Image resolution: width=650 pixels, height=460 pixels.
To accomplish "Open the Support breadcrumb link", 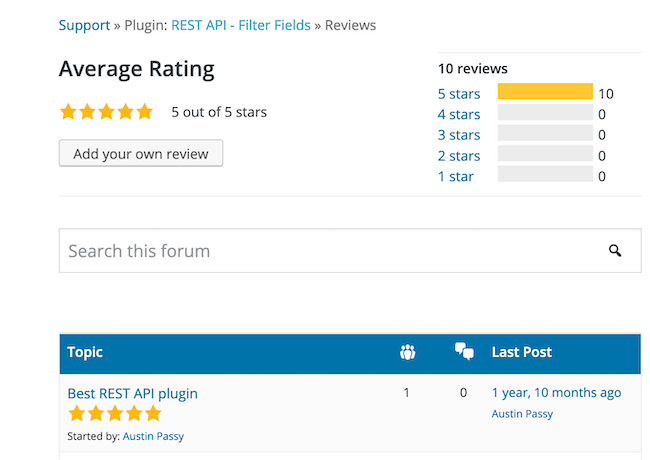I will click(x=85, y=25).
